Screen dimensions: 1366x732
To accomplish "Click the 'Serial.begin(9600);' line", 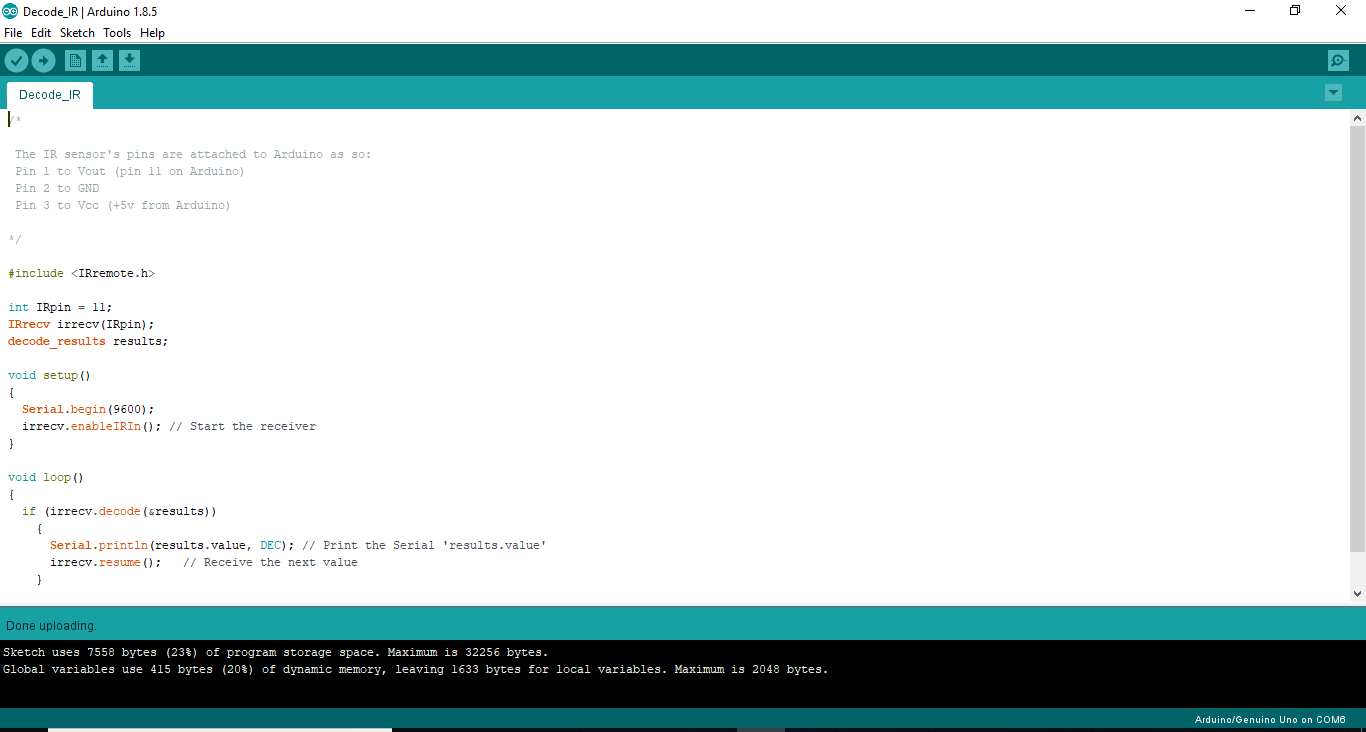I will pos(88,409).
